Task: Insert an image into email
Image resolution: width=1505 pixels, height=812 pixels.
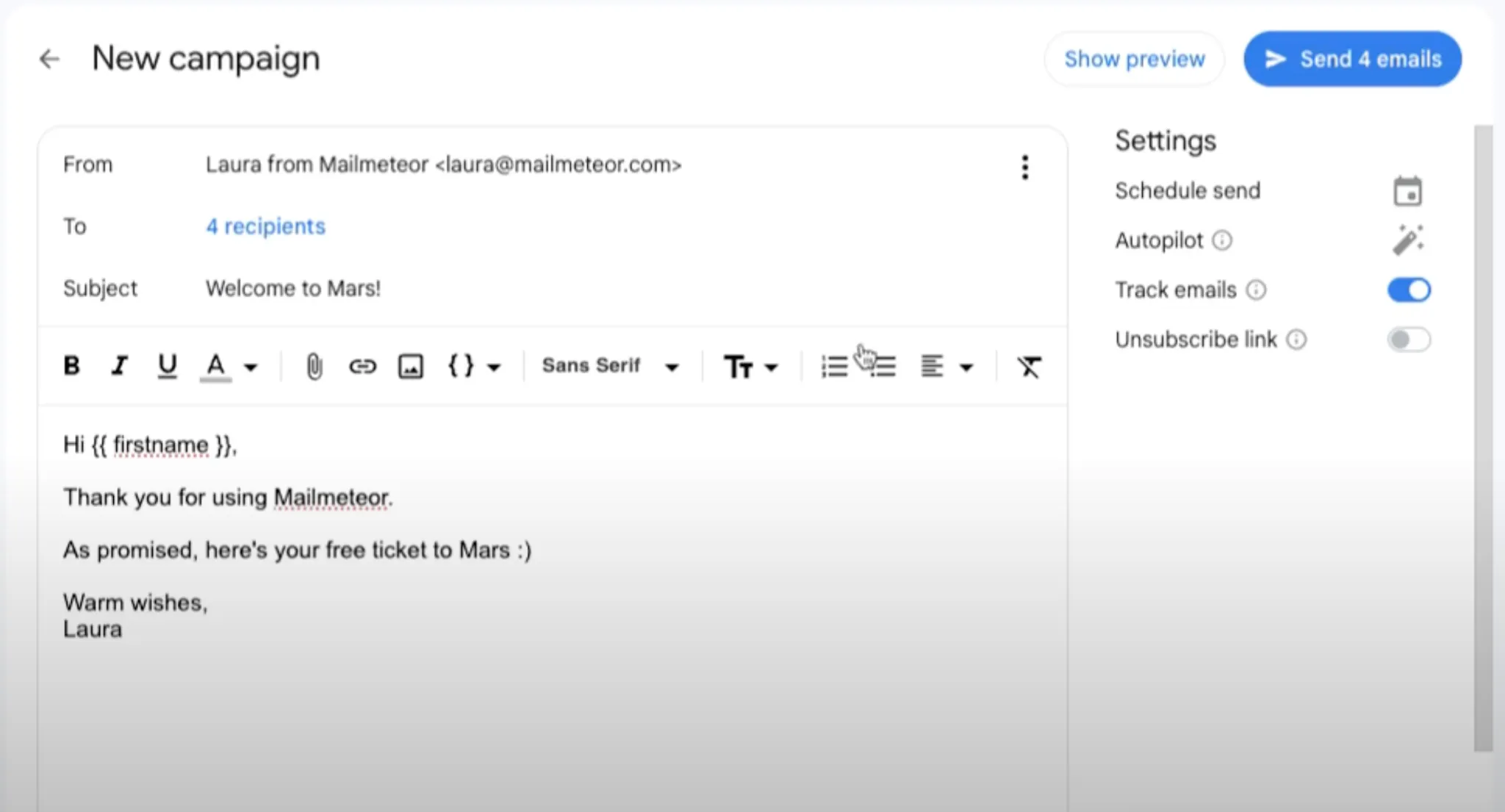Action: (410, 366)
